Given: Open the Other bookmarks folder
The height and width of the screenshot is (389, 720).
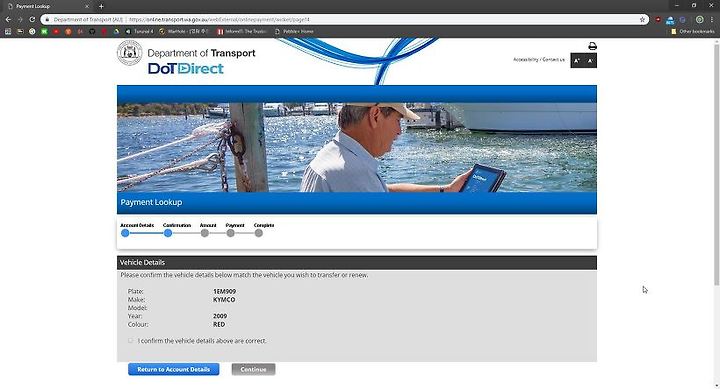Looking at the screenshot, I should [692, 31].
